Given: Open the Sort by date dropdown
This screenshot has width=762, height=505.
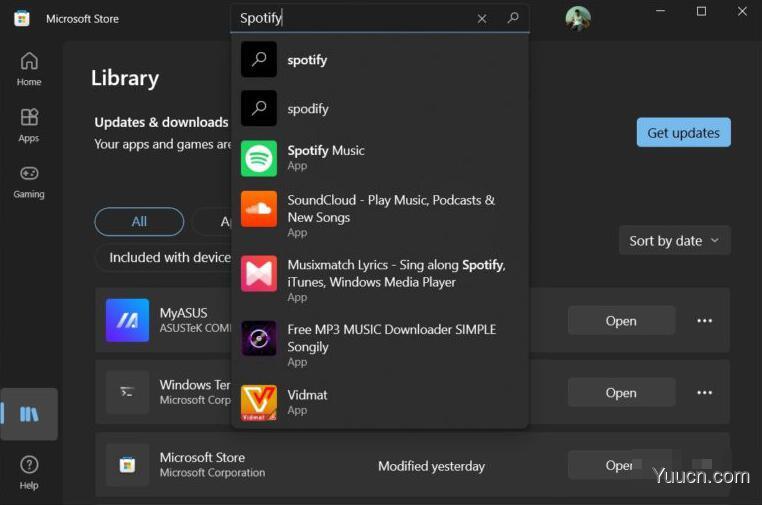Looking at the screenshot, I should [x=675, y=240].
